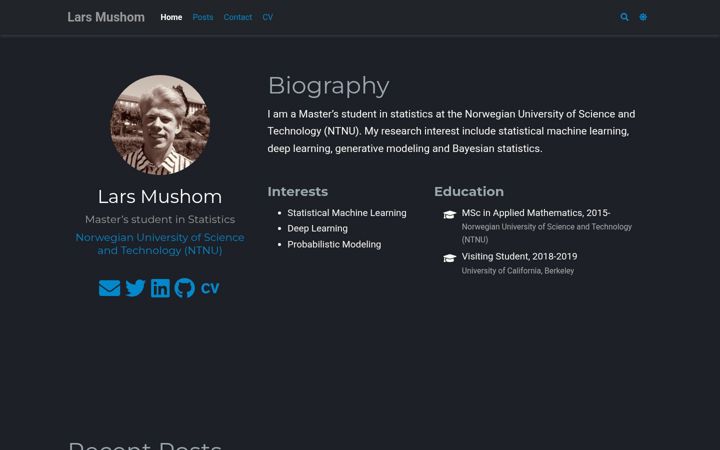Go to the Home nav item
This screenshot has width=720, height=450.
171,17
